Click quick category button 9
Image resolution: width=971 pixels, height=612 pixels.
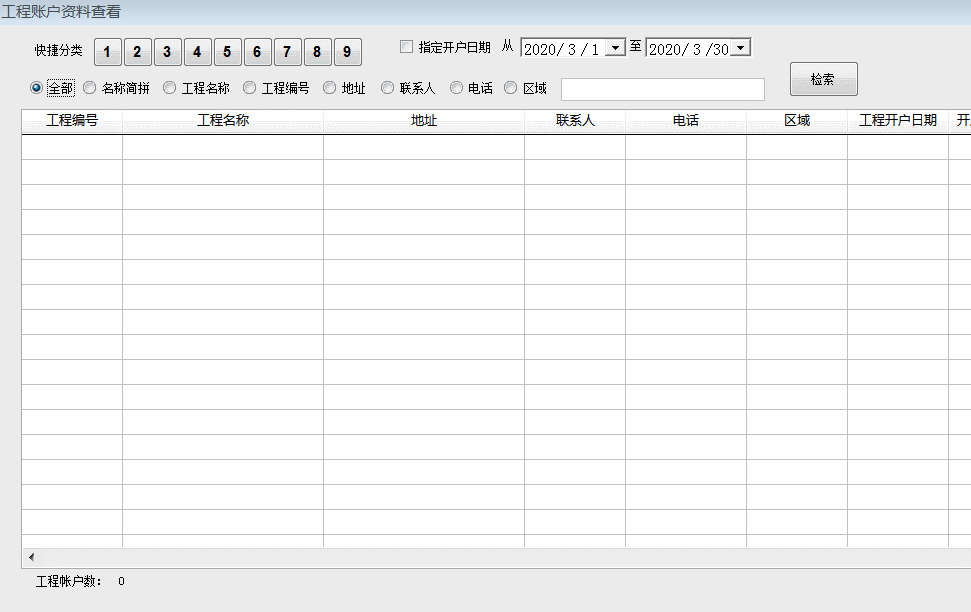pos(347,52)
